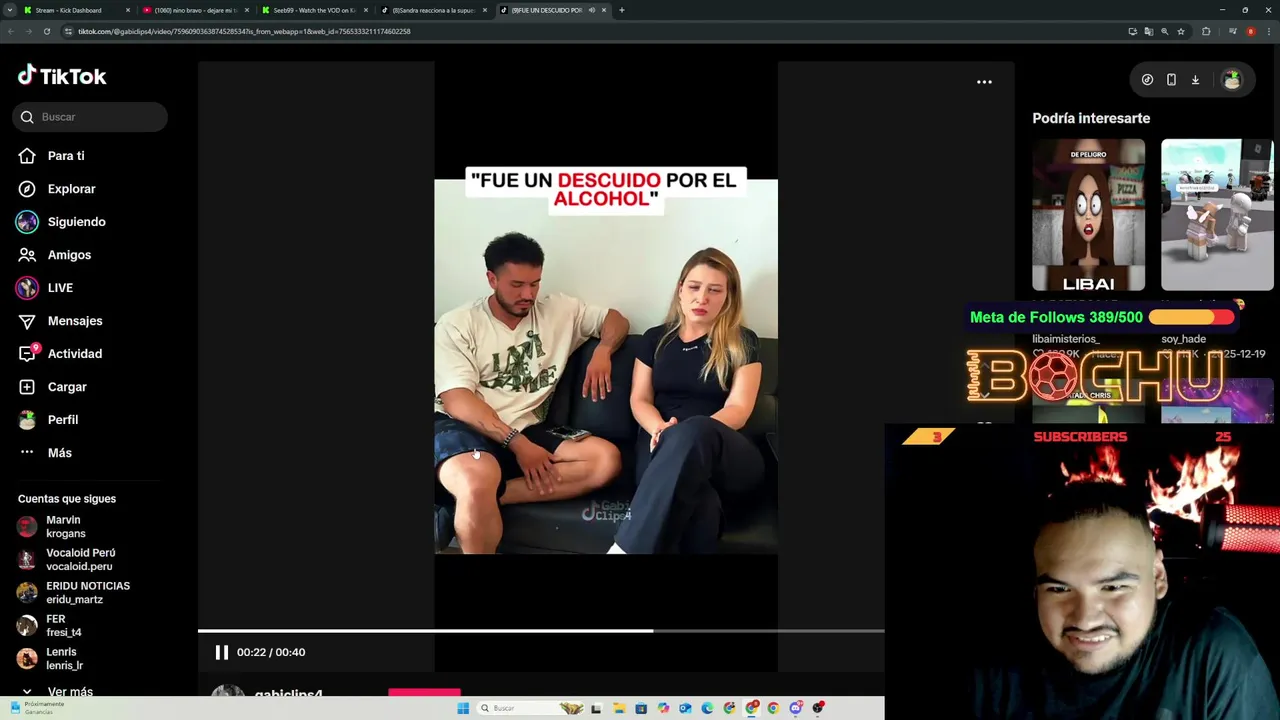This screenshot has width=1280, height=720.
Task: Click the zoom magnifier icon in address bar
Action: (1164, 31)
